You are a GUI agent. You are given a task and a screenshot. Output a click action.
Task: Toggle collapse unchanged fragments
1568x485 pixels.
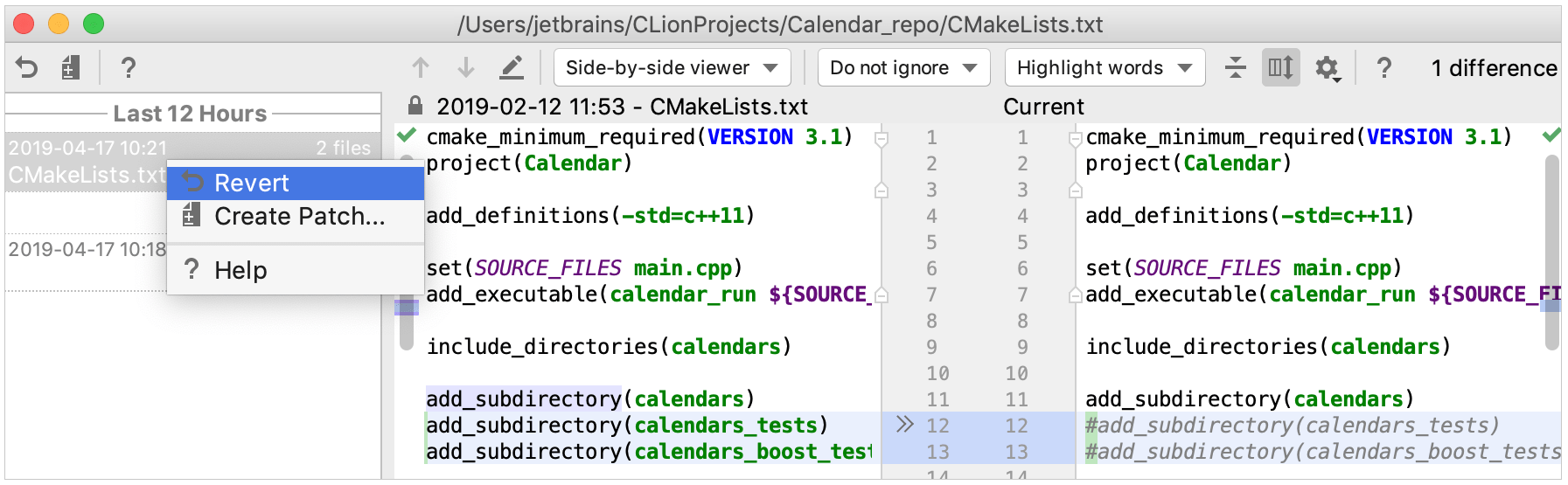pos(1235,67)
